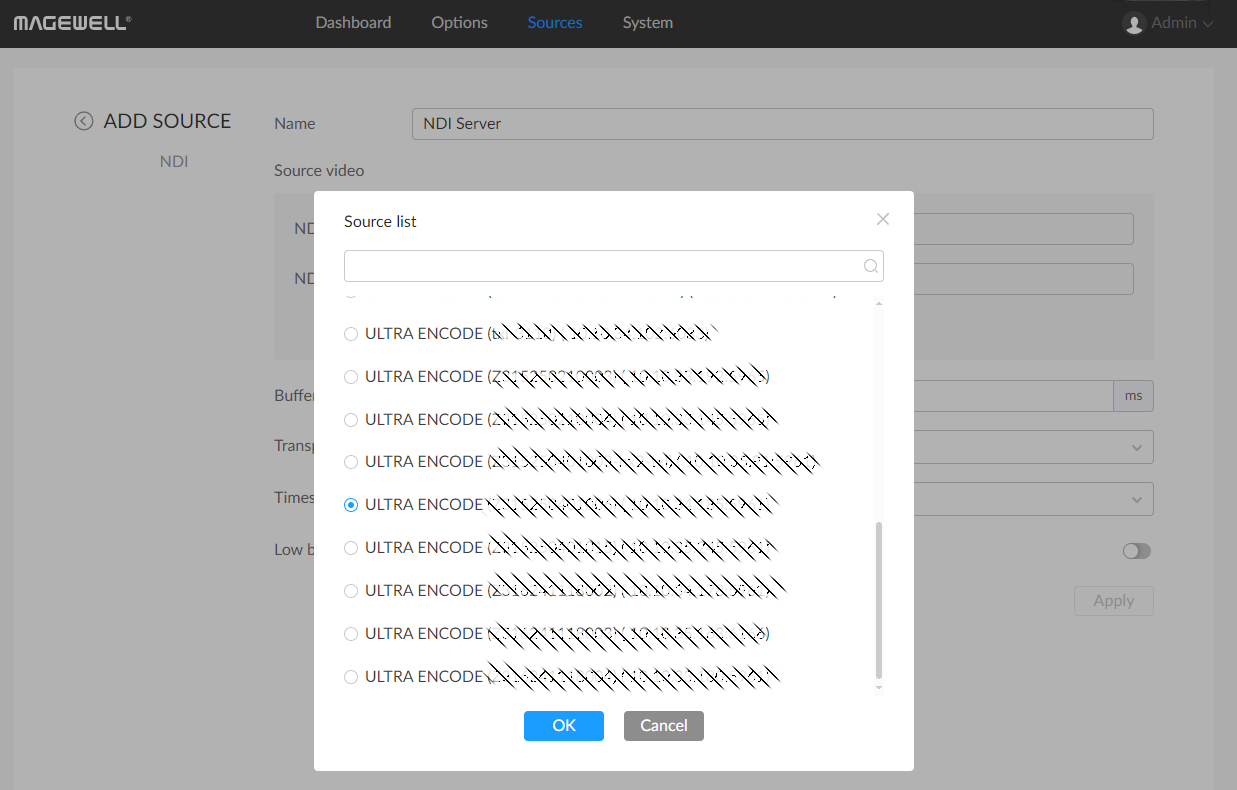Choose the first fully visible ULTRA ENCODE option
Image resolution: width=1237 pixels, height=790 pixels.
coord(351,334)
